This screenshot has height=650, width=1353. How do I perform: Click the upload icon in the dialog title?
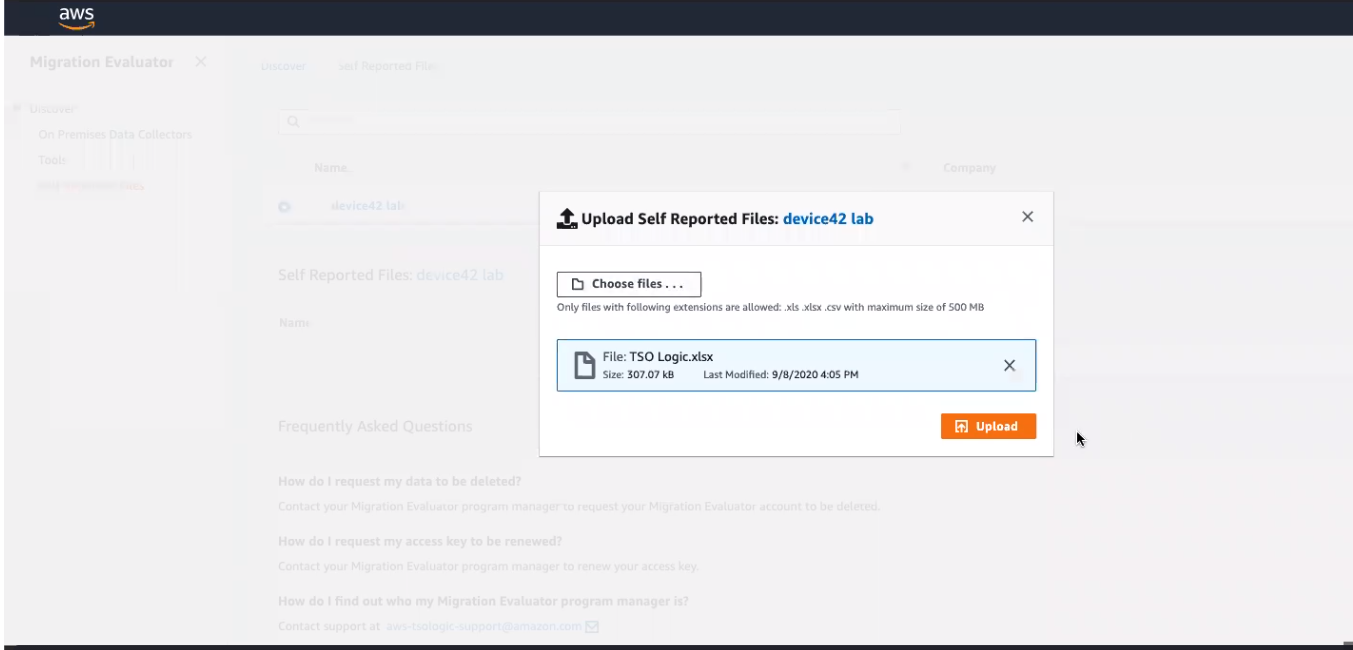pos(567,218)
